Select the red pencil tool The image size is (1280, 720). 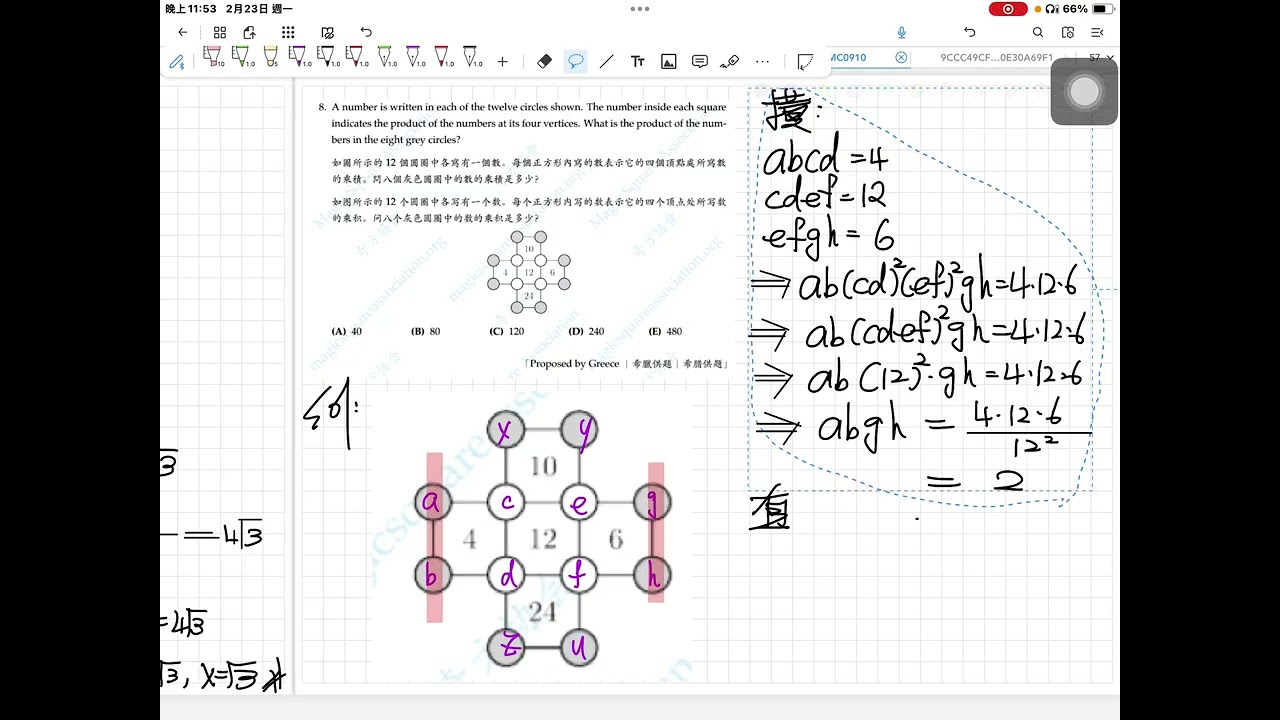(x=443, y=57)
